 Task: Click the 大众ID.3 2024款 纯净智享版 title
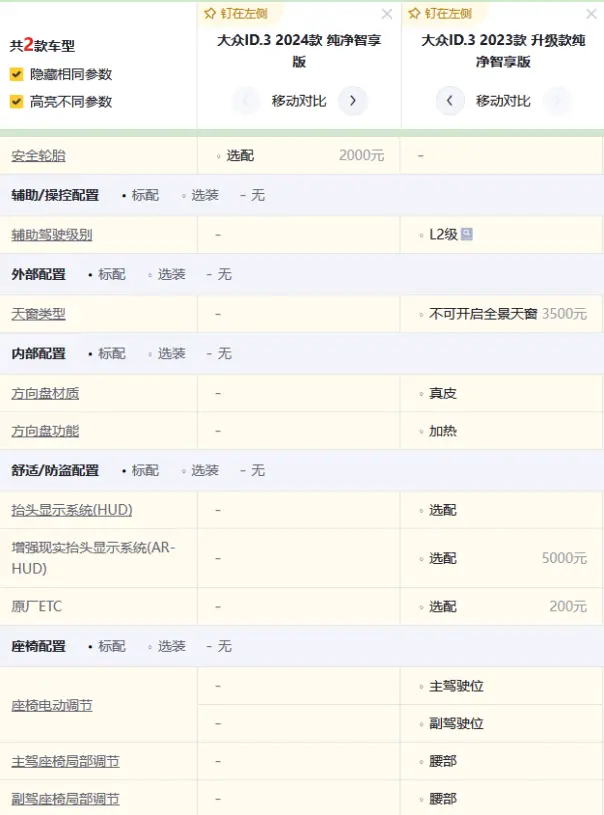(299, 50)
